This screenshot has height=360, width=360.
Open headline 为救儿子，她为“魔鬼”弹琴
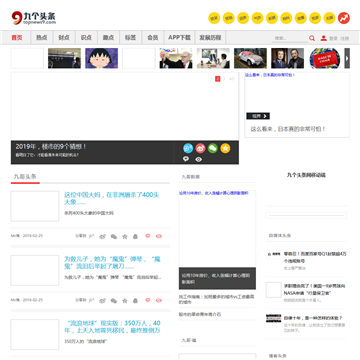click(113, 263)
